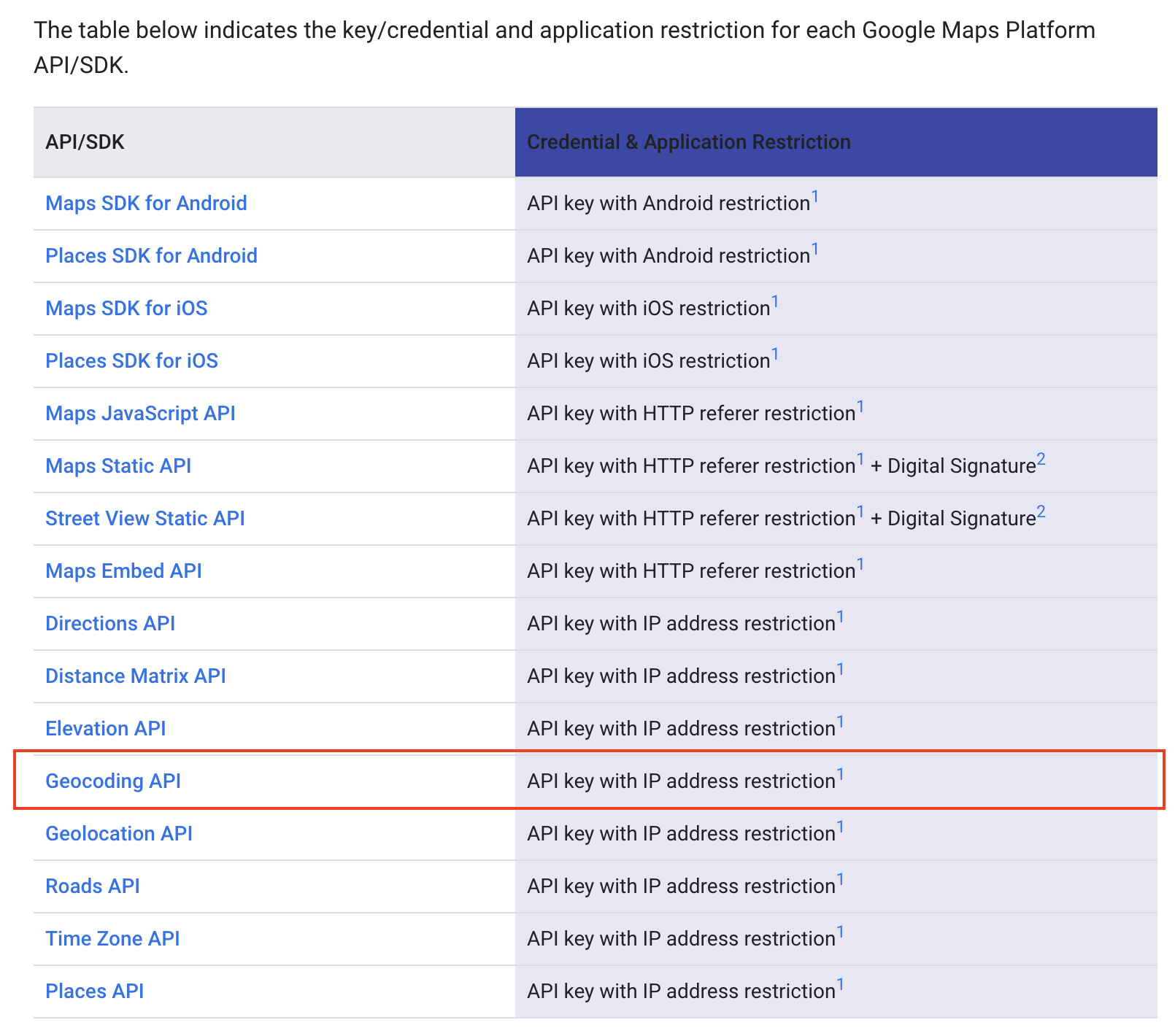This screenshot has width=1175, height=1036.
Task: Click footnote 1 in Maps JavaScript API row
Action: [x=860, y=407]
